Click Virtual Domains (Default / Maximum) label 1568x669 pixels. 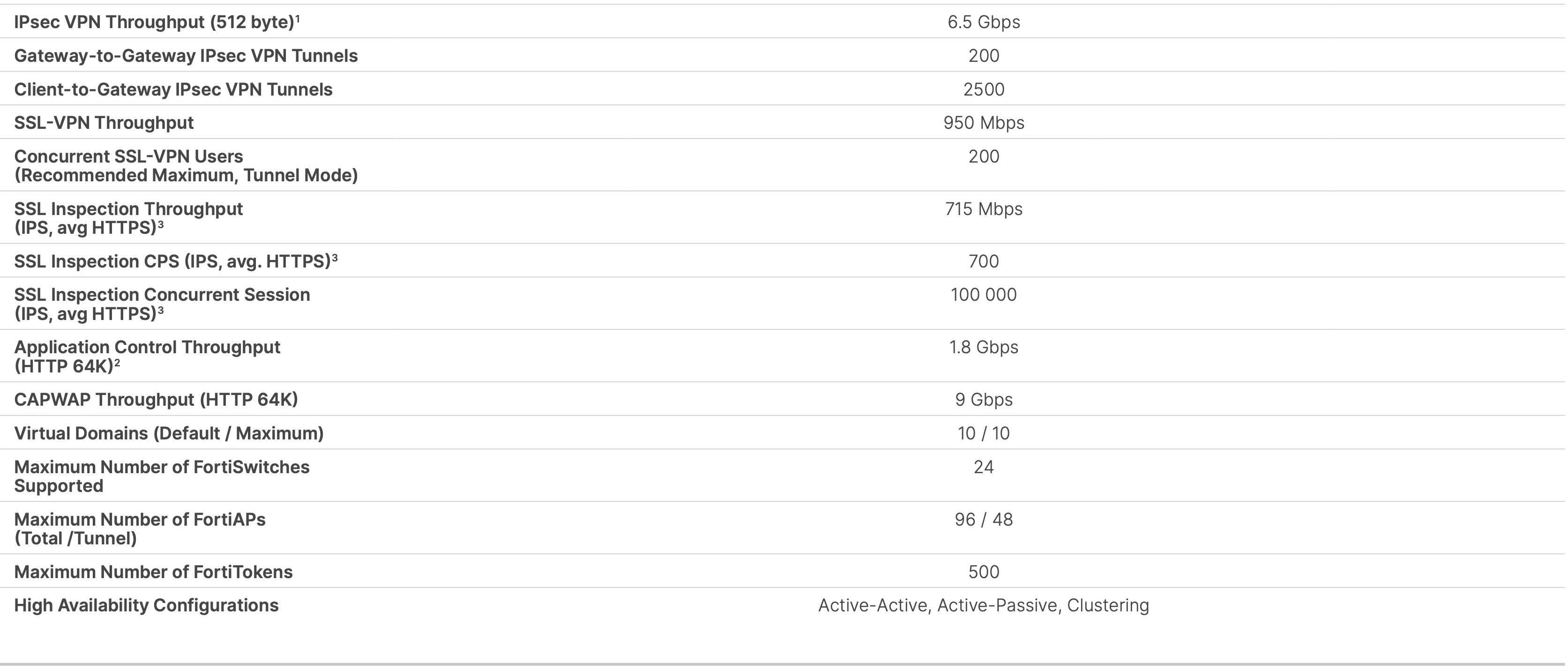[x=169, y=433]
